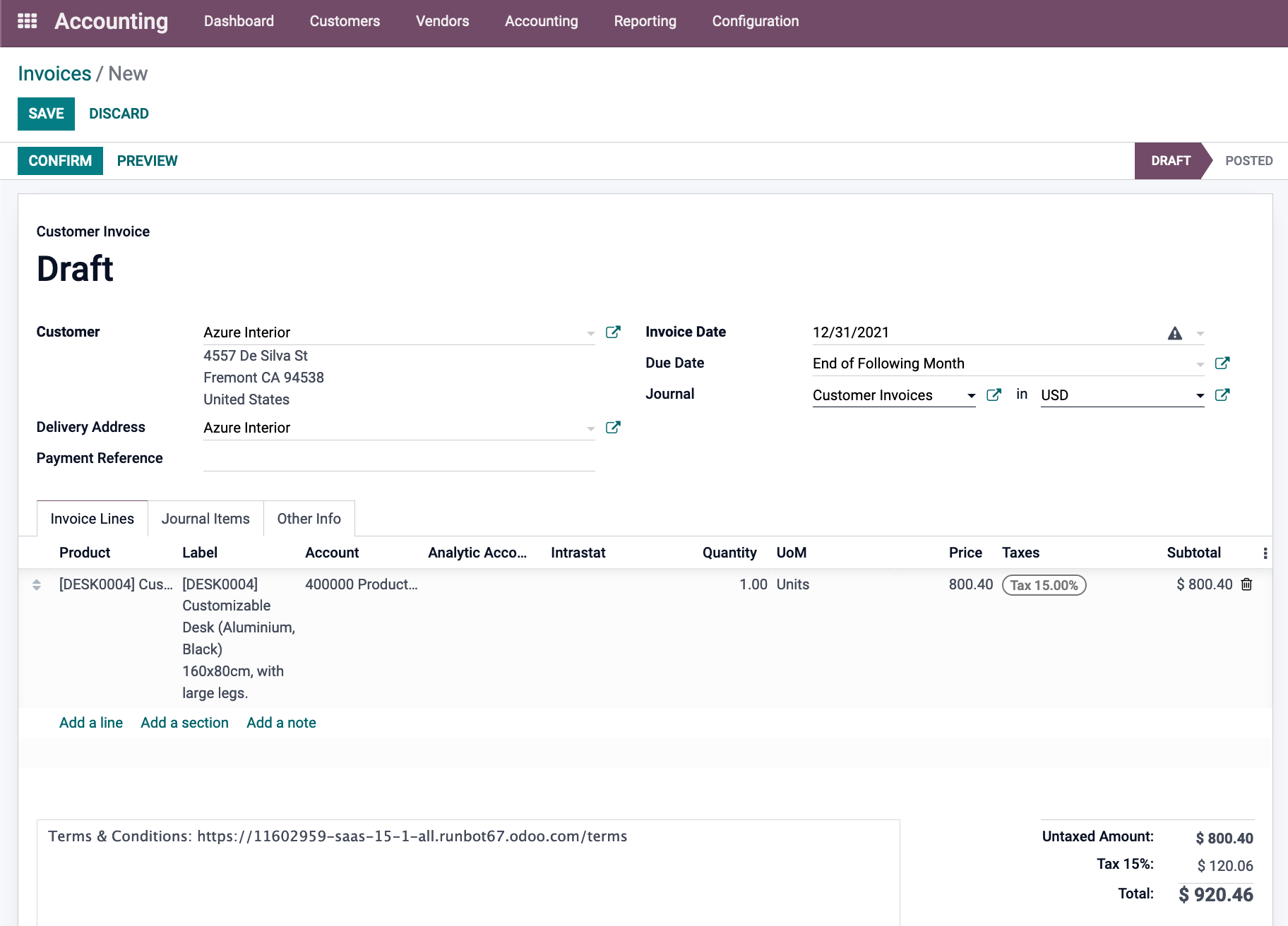Delete invoice line with trash icon
Image resolution: width=1288 pixels, height=926 pixels.
click(1246, 584)
